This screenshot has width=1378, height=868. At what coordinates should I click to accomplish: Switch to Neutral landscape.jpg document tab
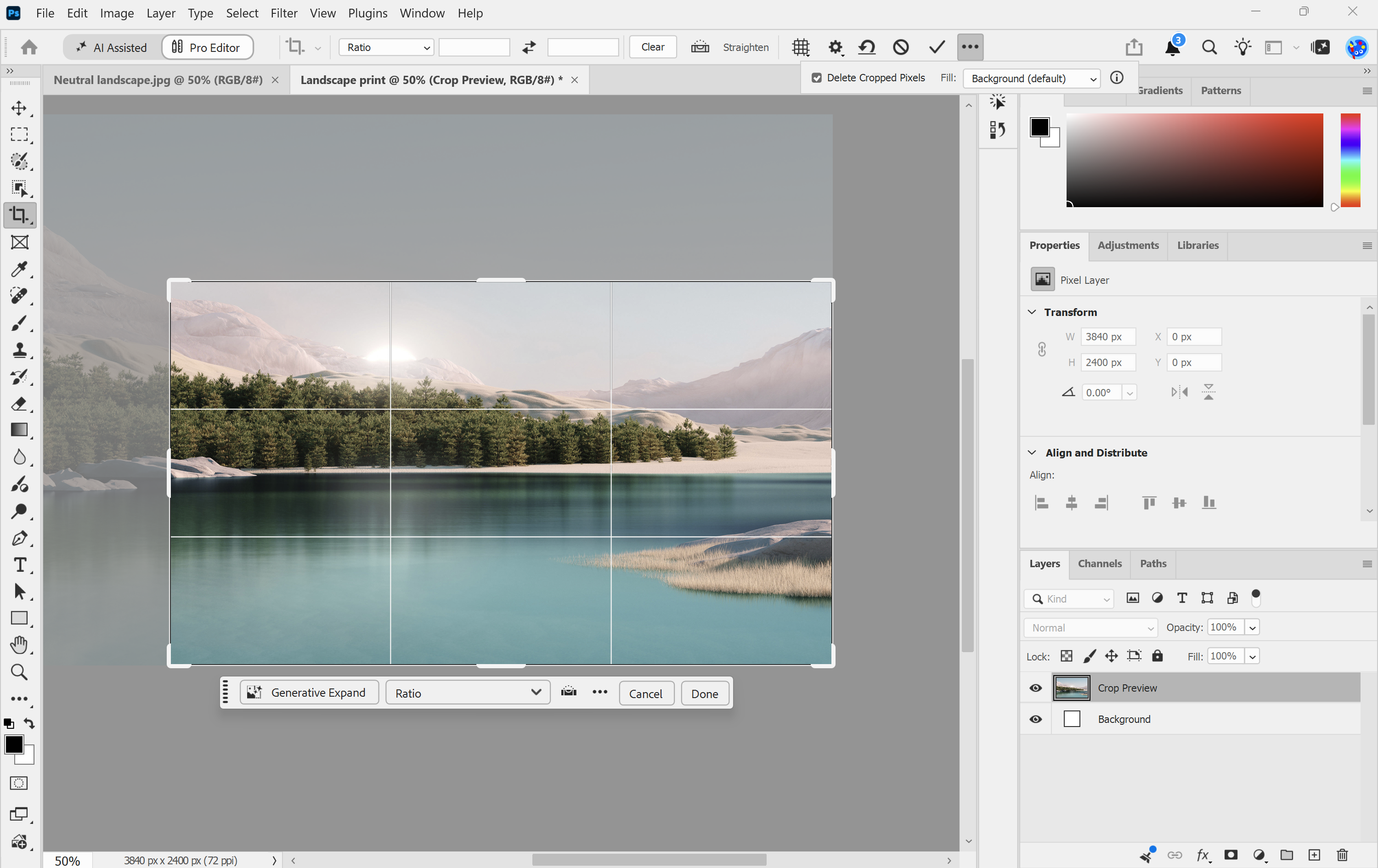(x=158, y=79)
